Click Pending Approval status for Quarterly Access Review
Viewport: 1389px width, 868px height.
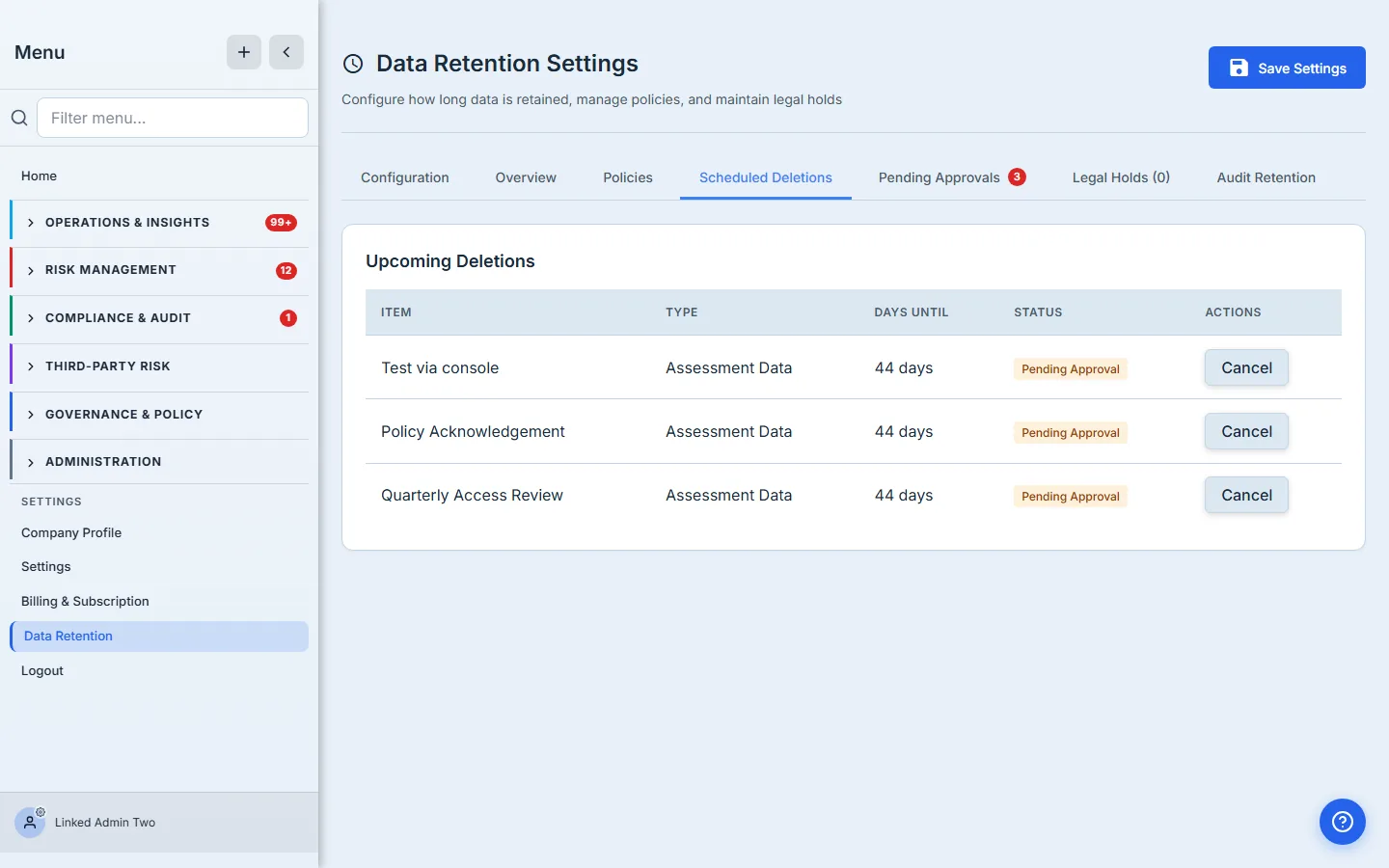(1071, 497)
